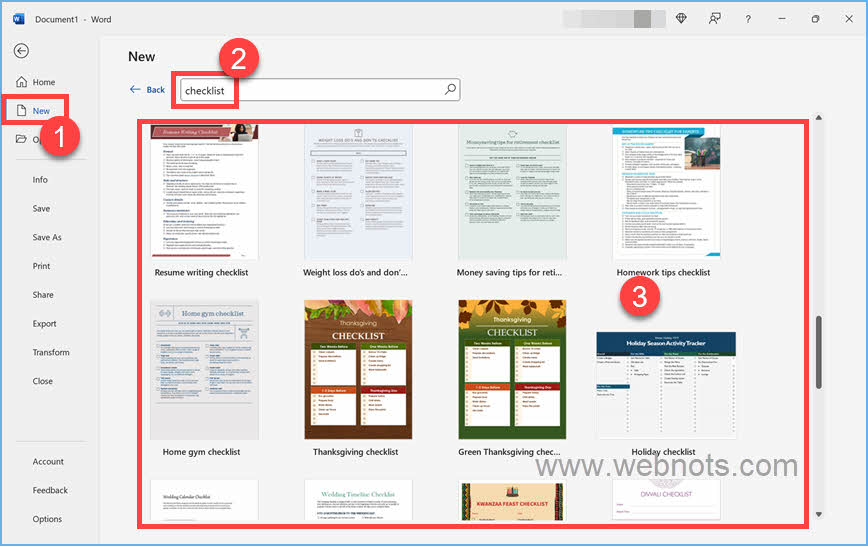Click the back arrow circle icon

click(x=21, y=51)
